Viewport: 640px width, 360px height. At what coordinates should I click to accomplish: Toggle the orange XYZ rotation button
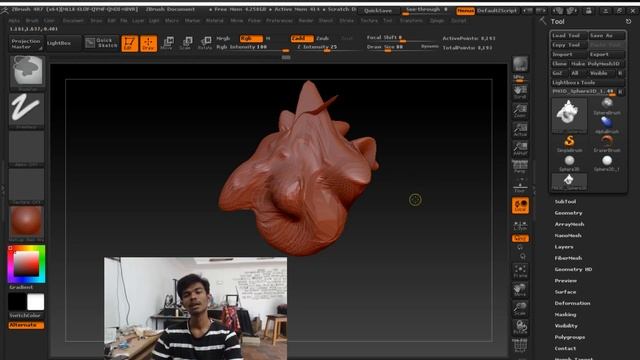pyautogui.click(x=520, y=238)
